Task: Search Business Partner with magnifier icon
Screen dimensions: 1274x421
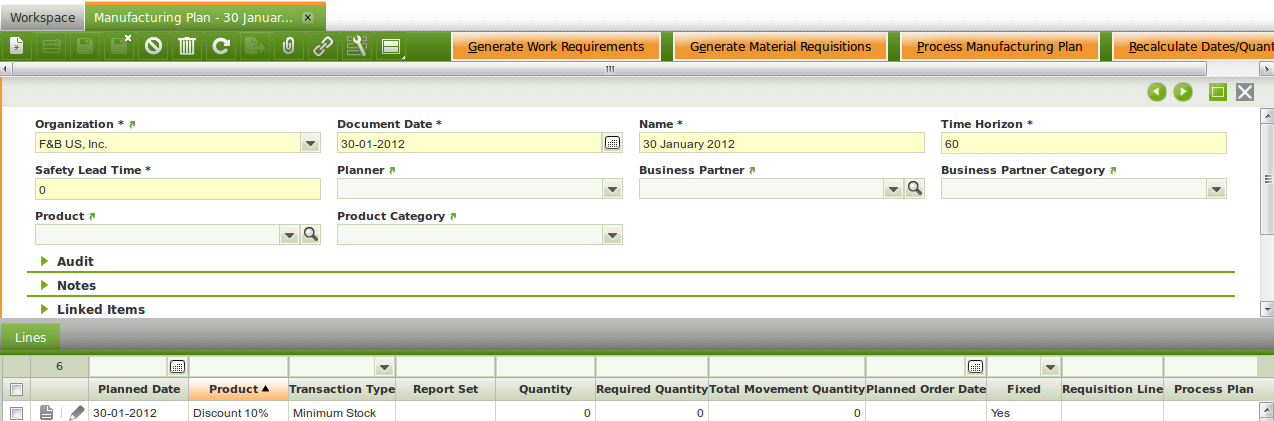Action: click(914, 189)
